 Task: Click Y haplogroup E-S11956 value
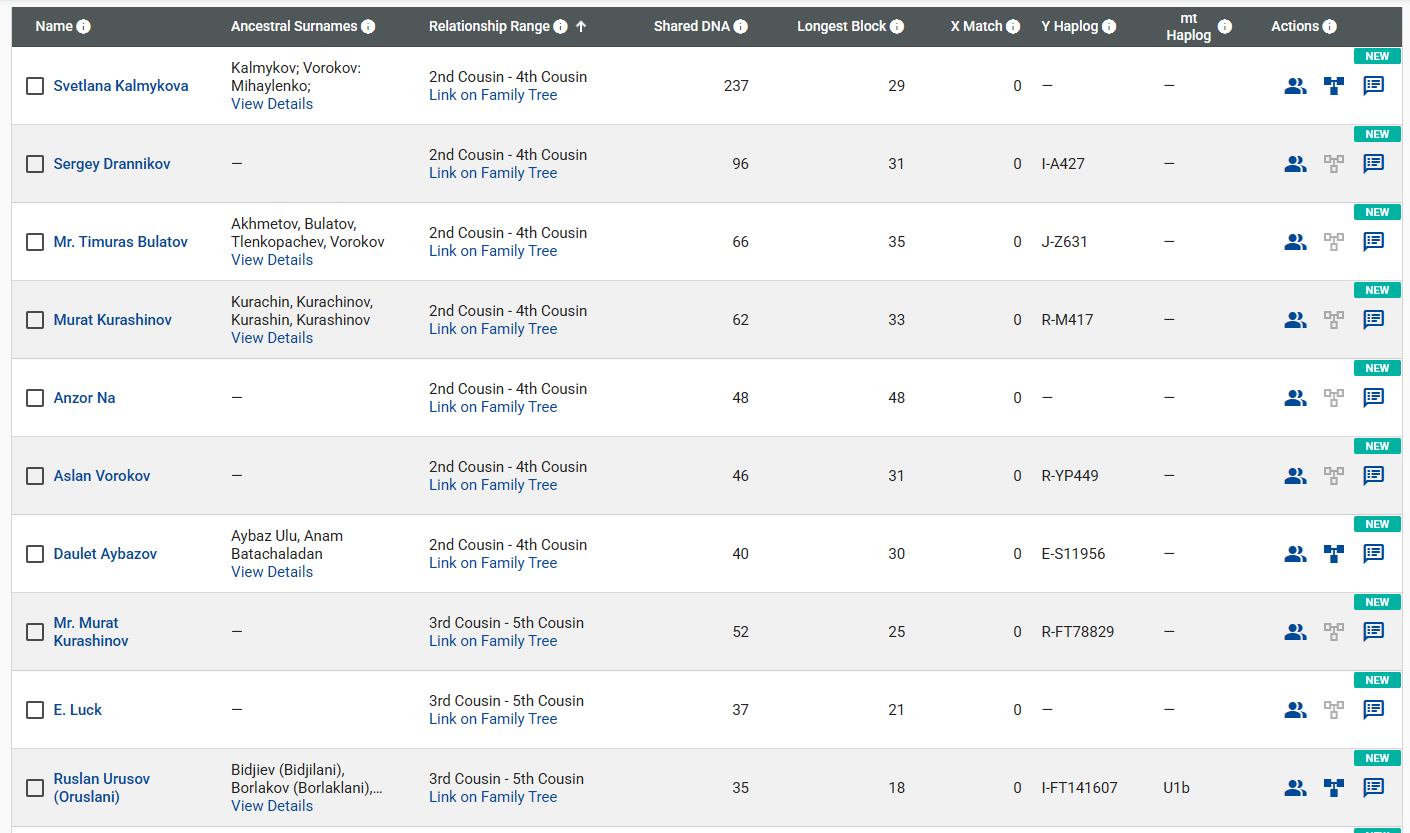pyautogui.click(x=1073, y=554)
